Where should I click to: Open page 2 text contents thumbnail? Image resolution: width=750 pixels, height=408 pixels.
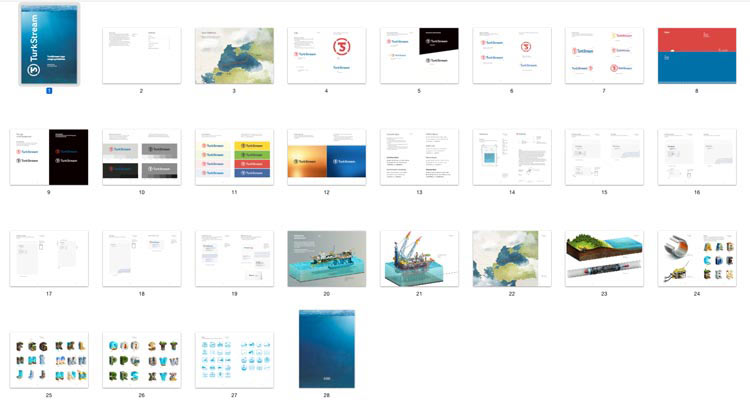pos(142,55)
